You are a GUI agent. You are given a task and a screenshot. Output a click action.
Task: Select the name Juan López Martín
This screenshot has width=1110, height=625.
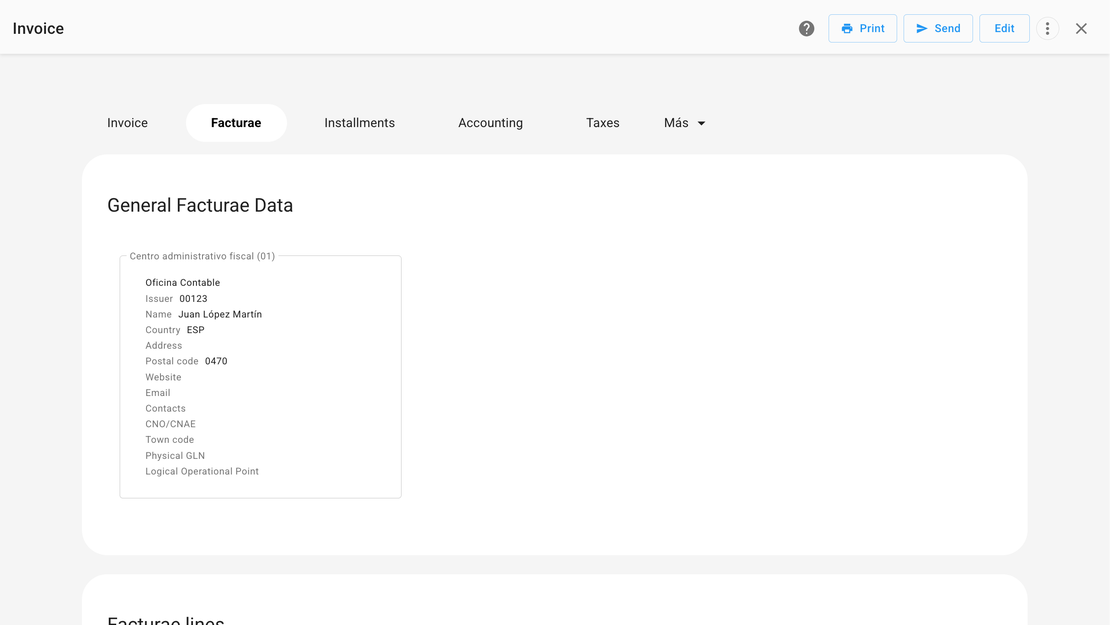coord(220,314)
